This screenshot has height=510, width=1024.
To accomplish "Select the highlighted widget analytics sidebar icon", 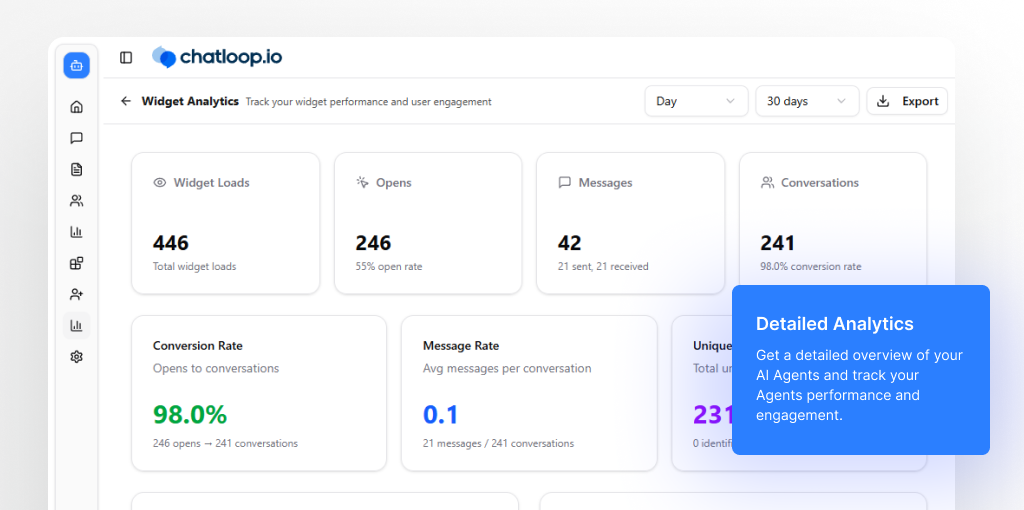I will [x=76, y=325].
